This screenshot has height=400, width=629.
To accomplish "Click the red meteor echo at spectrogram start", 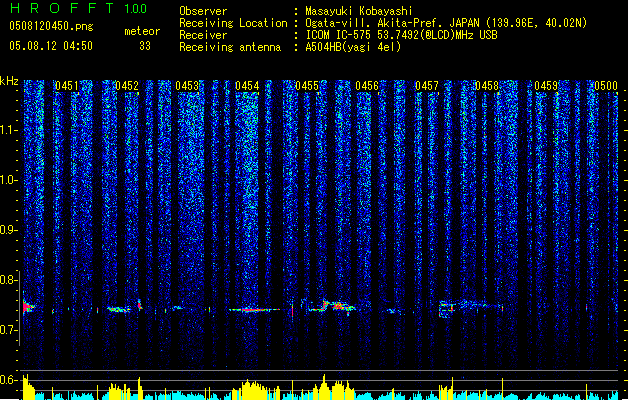I will (x=28, y=307).
